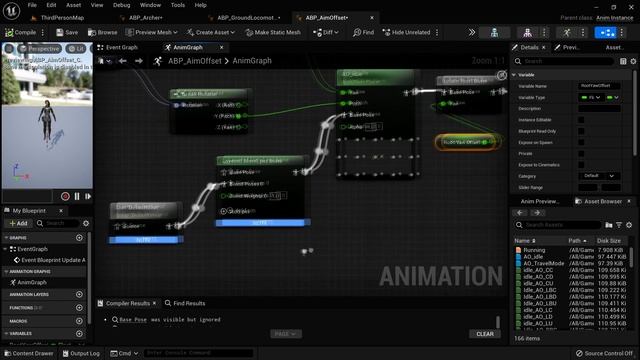This screenshot has height=360, width=640.
Task: Open My Blueprint settings gear
Action: pos(86,223)
